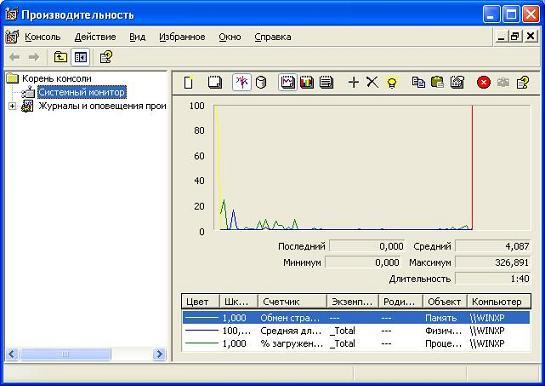Click Производительность title bar icon
Image resolution: width=545 pixels, height=386 pixels.
coord(11,14)
